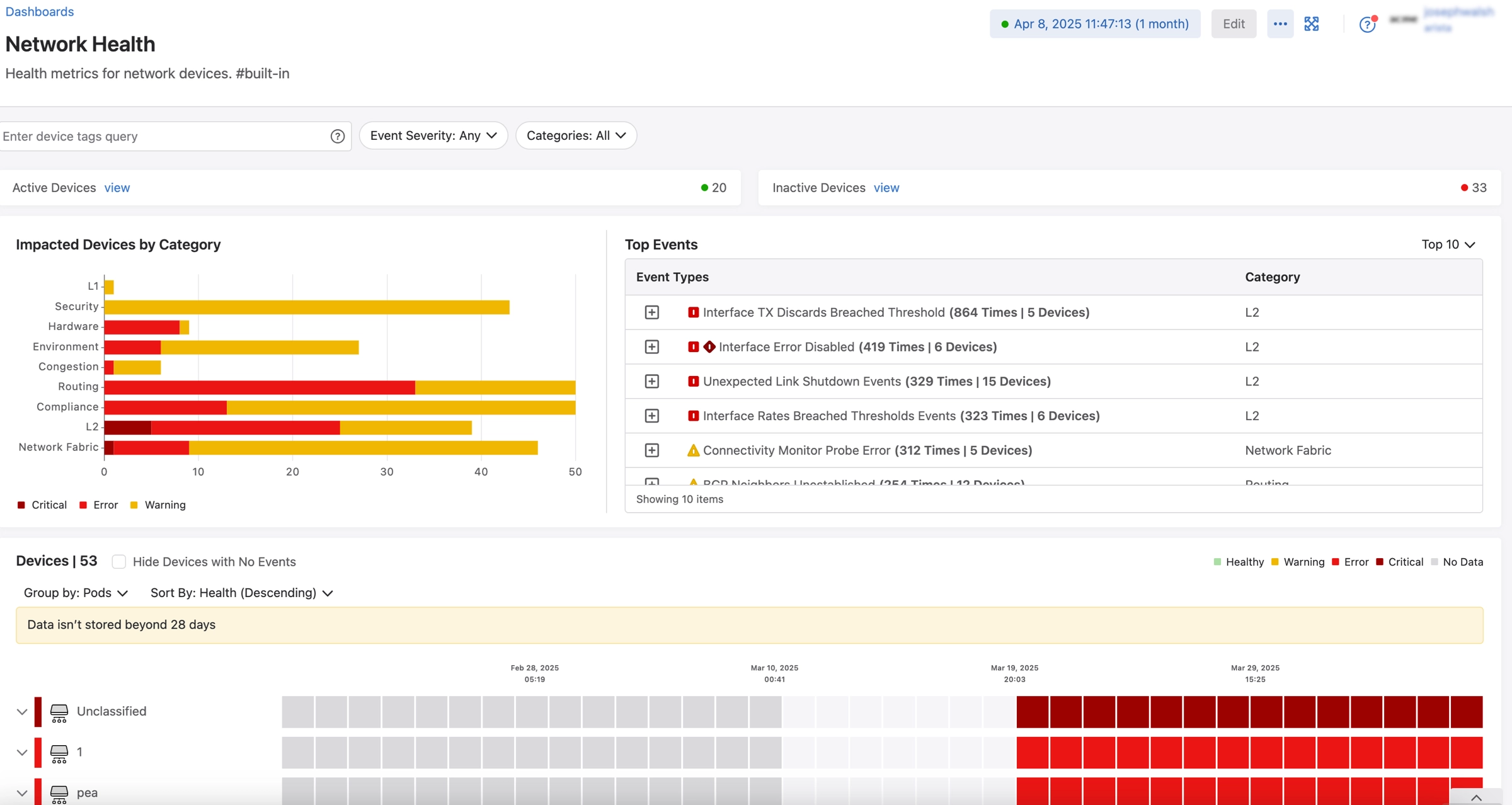Click the device icon beside the pea pod
1512x805 pixels.
pyautogui.click(x=59, y=793)
